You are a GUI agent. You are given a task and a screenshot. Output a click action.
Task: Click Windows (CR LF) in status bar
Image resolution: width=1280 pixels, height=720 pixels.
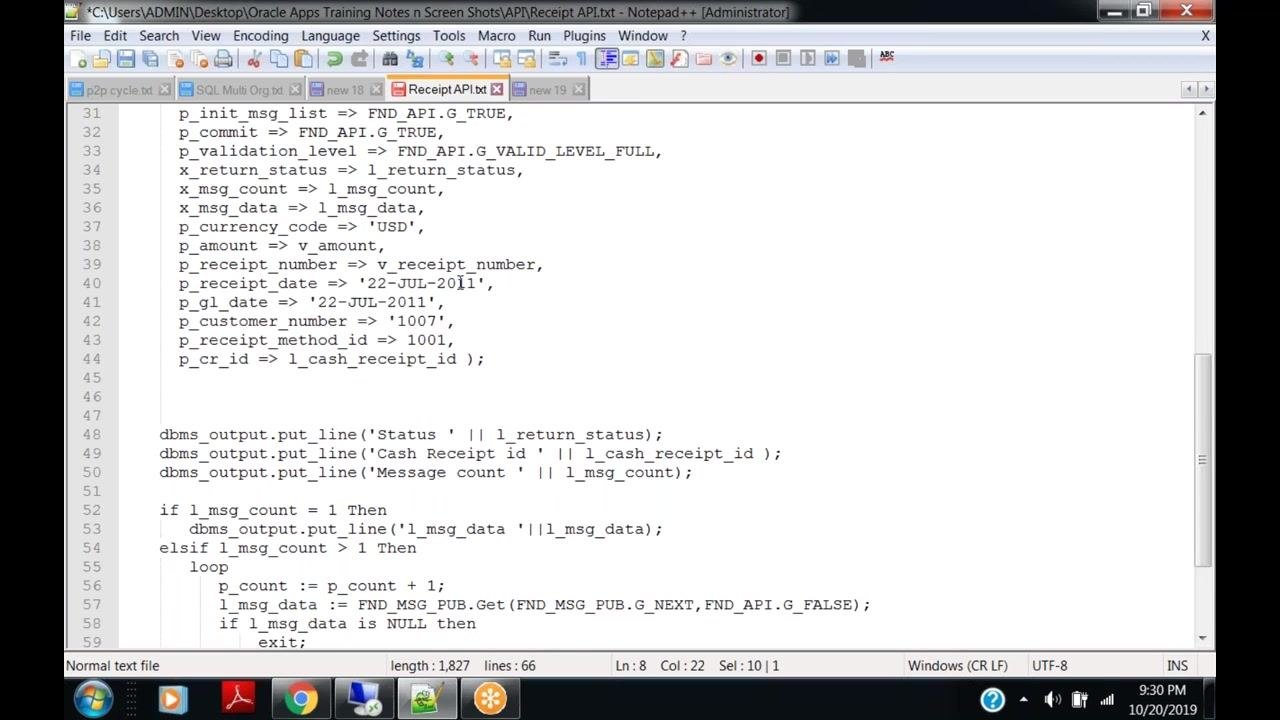(957, 666)
